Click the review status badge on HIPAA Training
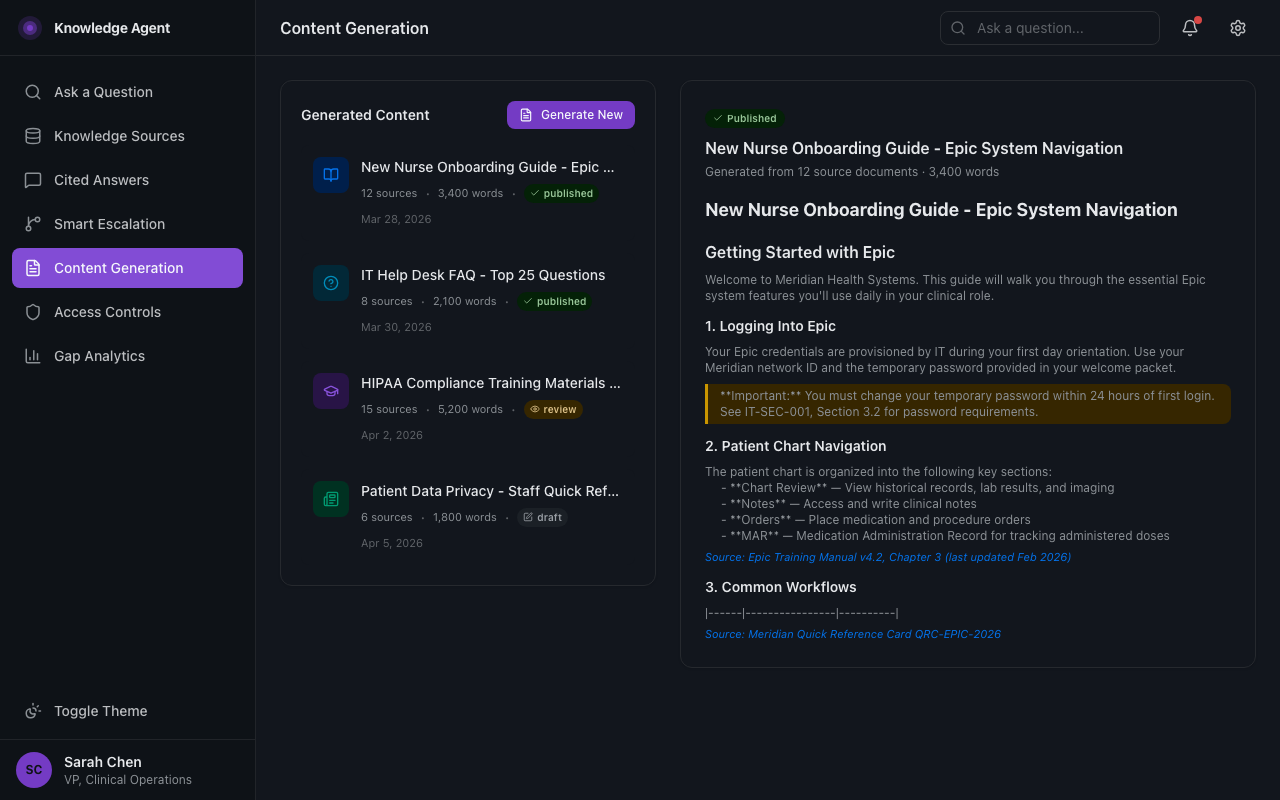 (x=553, y=409)
